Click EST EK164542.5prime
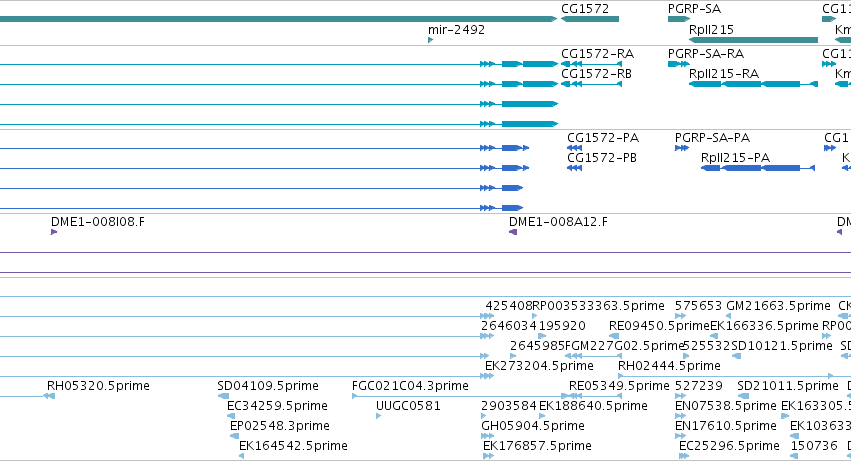Viewport: 851px width, 461px height. point(293,446)
